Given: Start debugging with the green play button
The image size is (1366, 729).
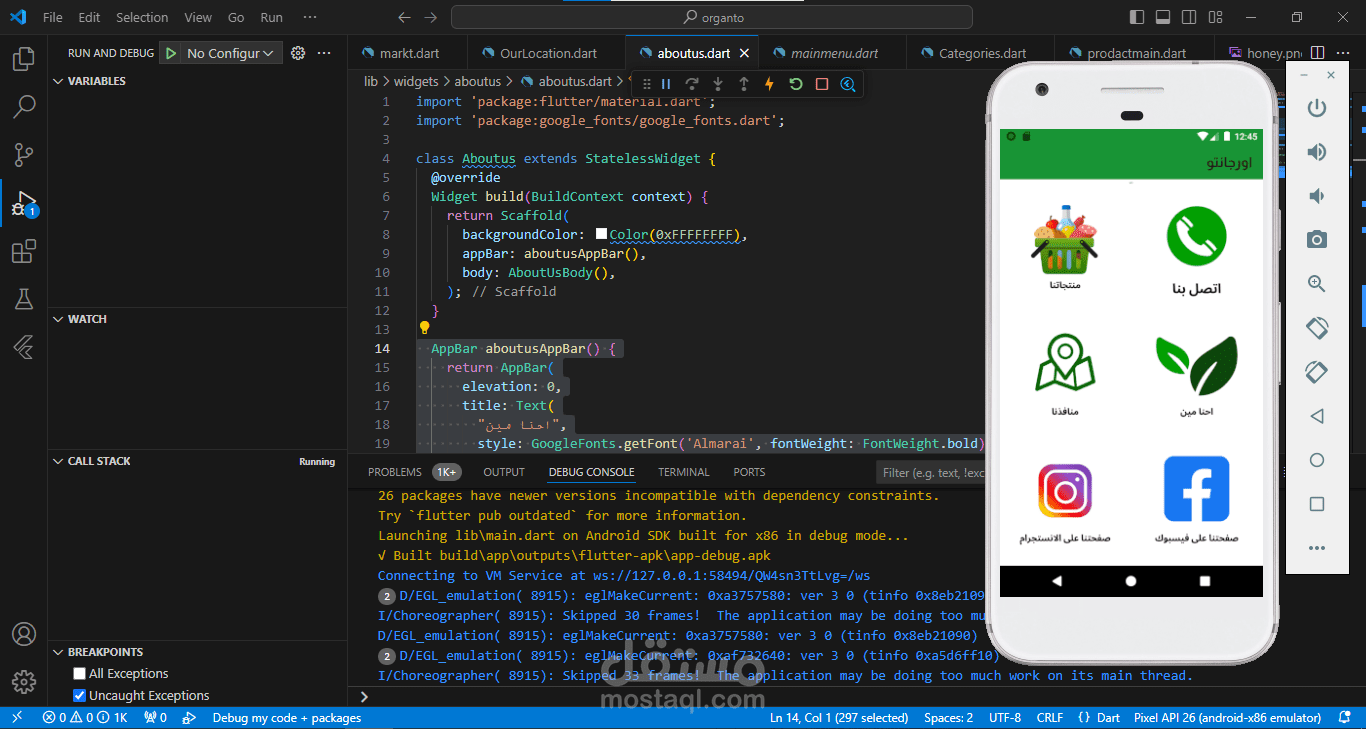Looking at the screenshot, I should tap(171, 53).
